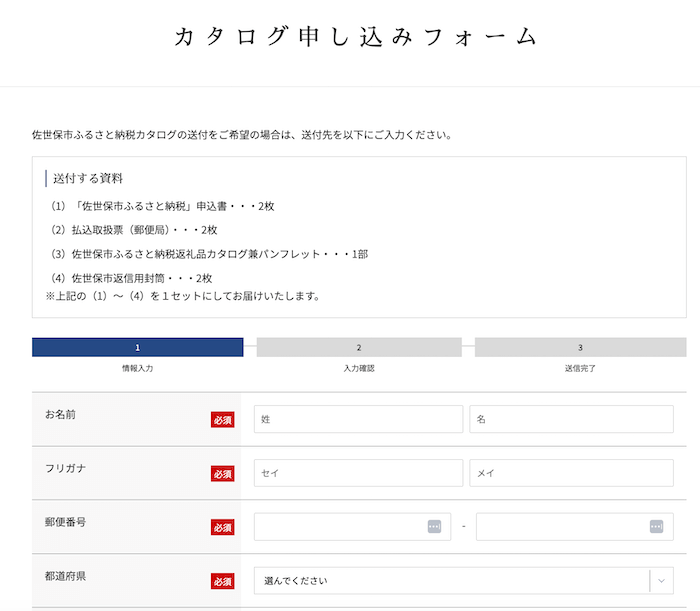The width and height of the screenshot is (700, 611).
Task: Click the autofill icon in second postal code field
Action: 656,527
